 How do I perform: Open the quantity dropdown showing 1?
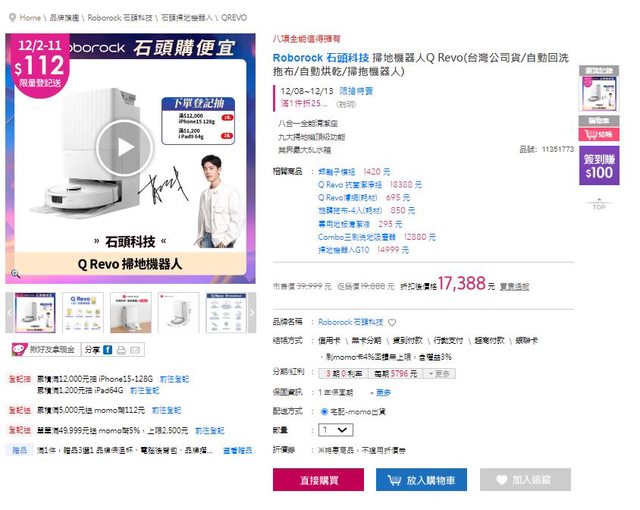pos(336,430)
